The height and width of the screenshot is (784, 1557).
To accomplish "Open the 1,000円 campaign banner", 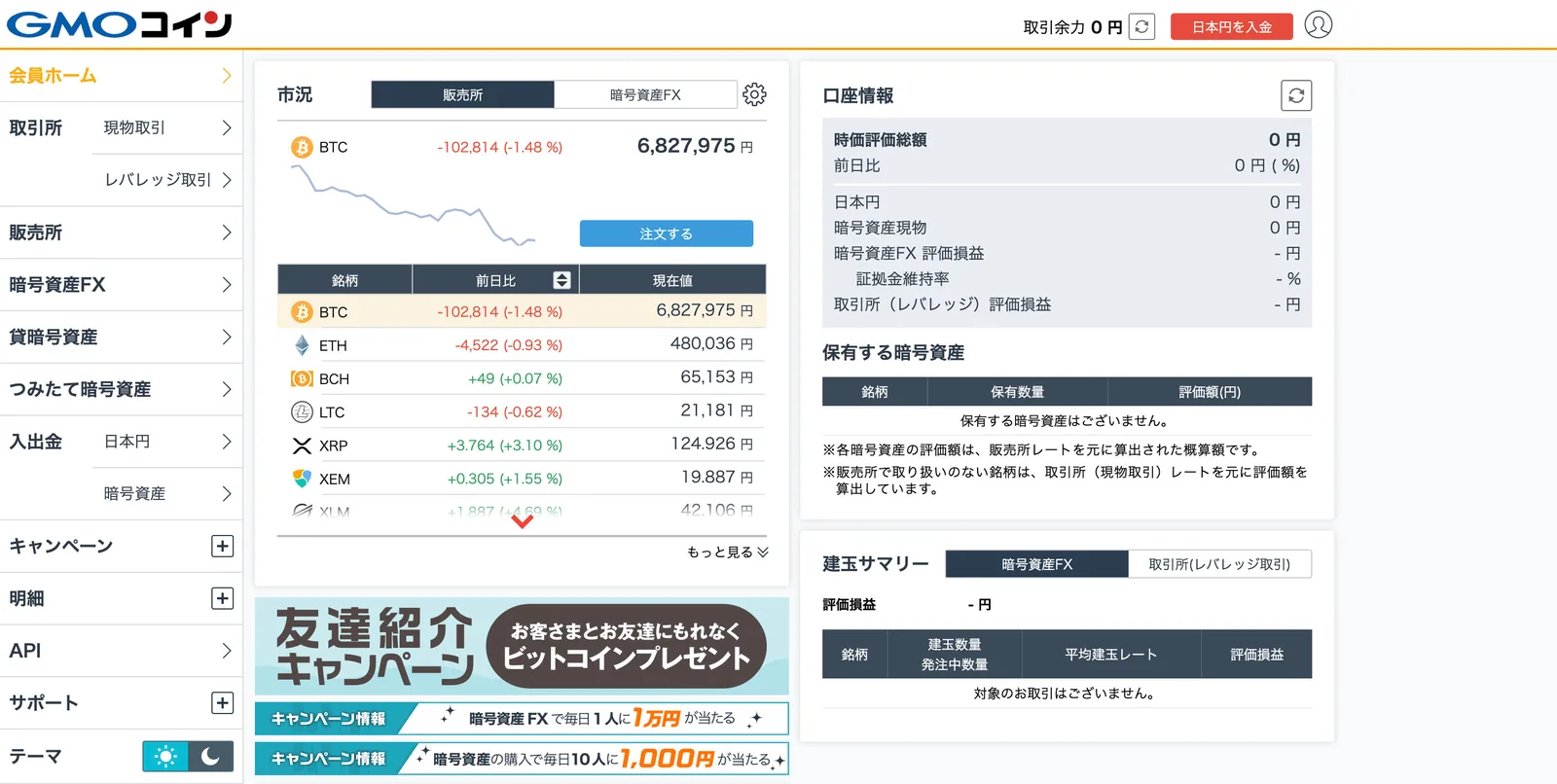I will [522, 758].
